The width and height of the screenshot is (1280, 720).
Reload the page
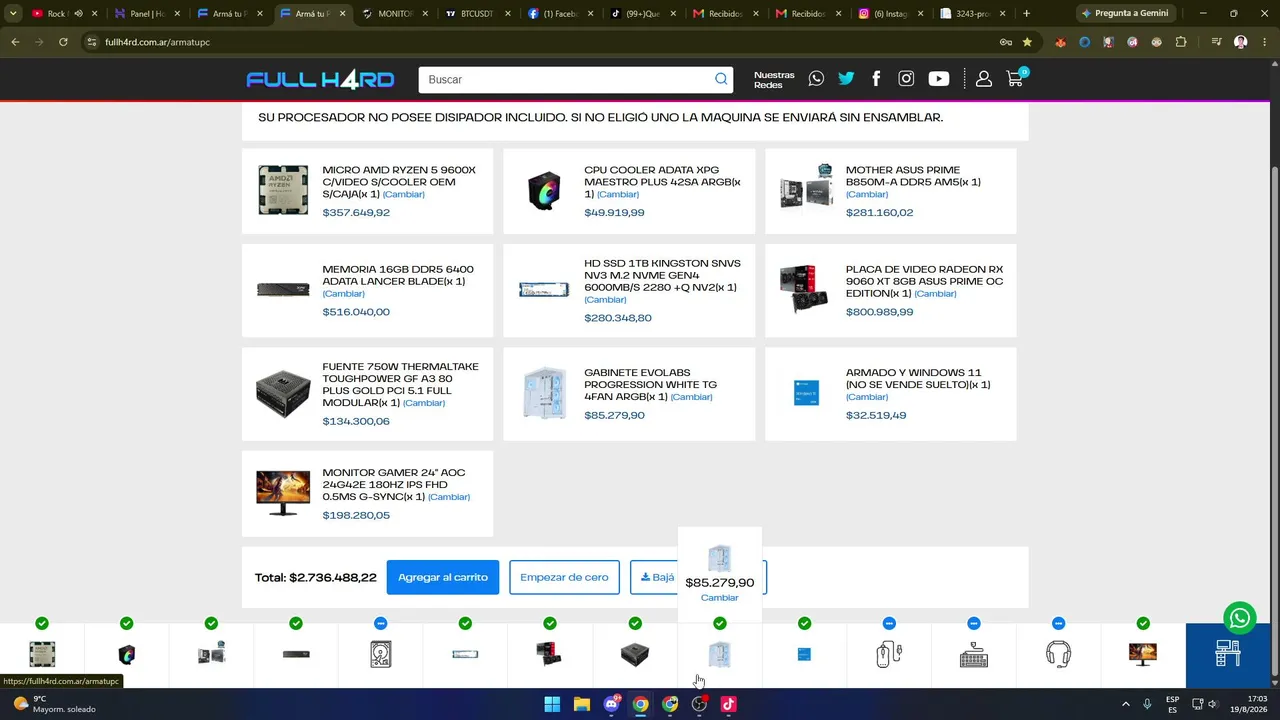(63, 42)
